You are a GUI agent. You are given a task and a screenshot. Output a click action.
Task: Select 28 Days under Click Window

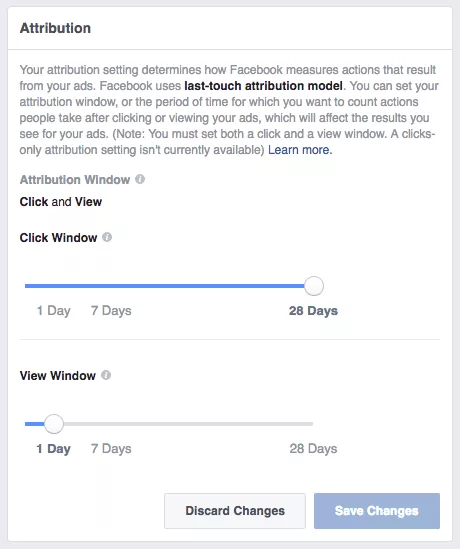[313, 311]
